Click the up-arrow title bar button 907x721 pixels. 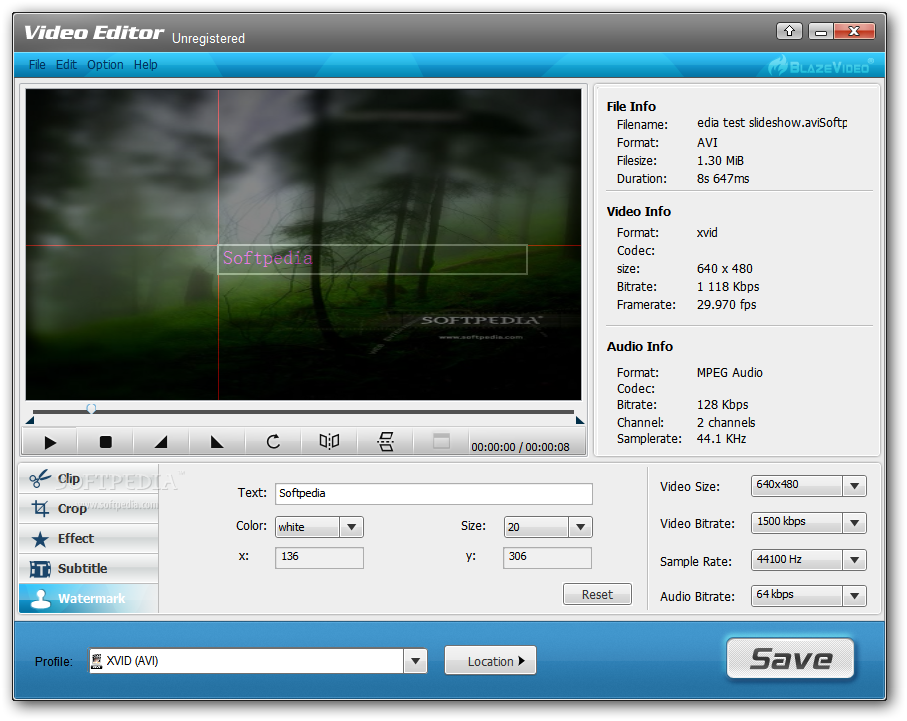[789, 31]
